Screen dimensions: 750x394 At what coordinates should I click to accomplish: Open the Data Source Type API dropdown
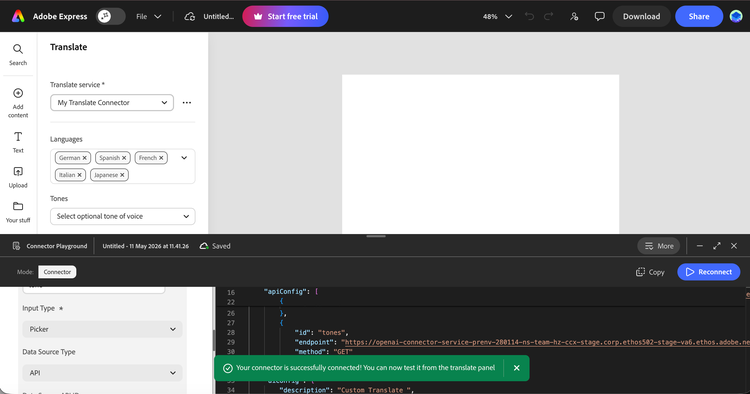pos(102,372)
